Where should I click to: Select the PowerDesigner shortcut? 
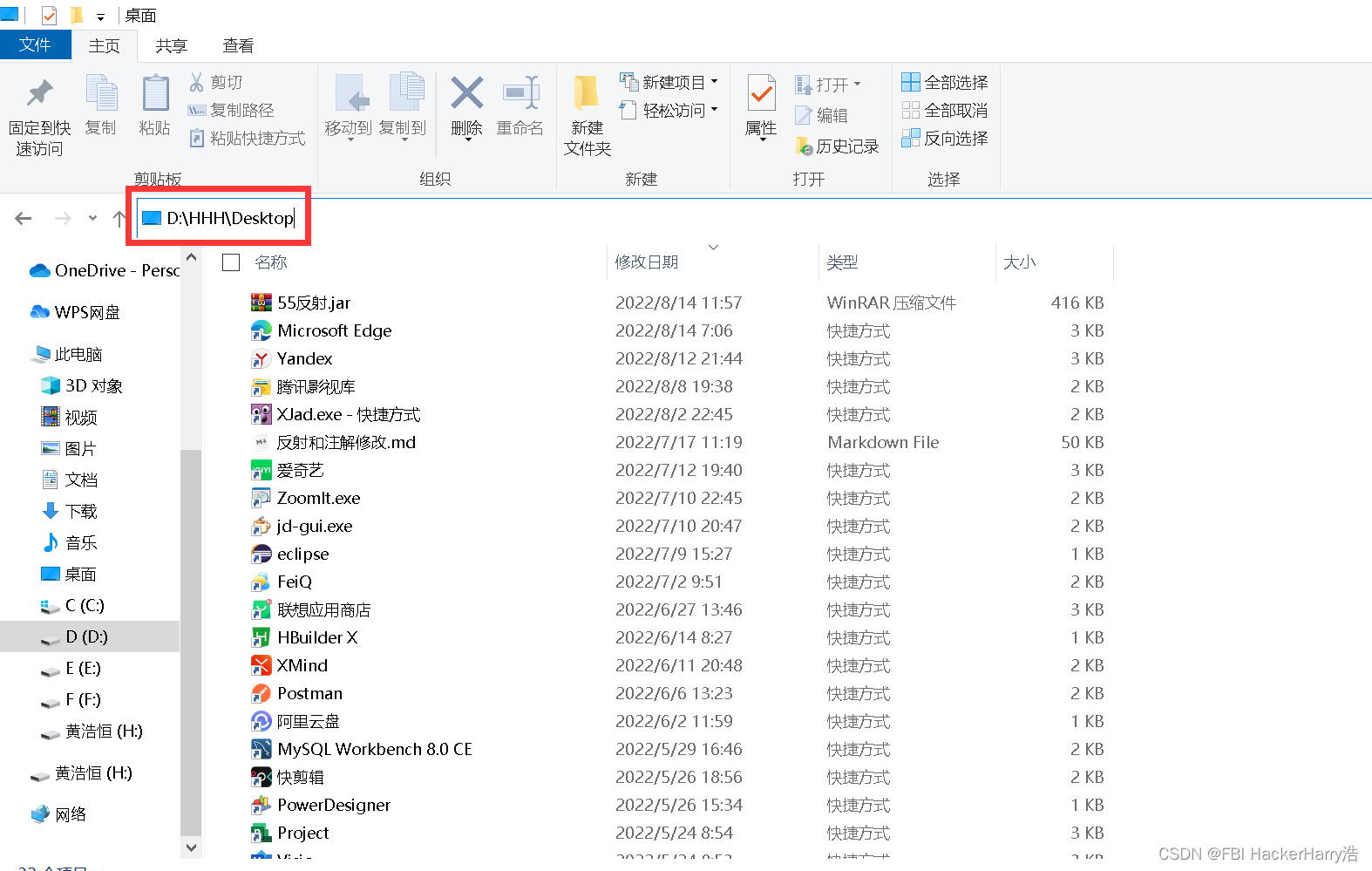320,805
